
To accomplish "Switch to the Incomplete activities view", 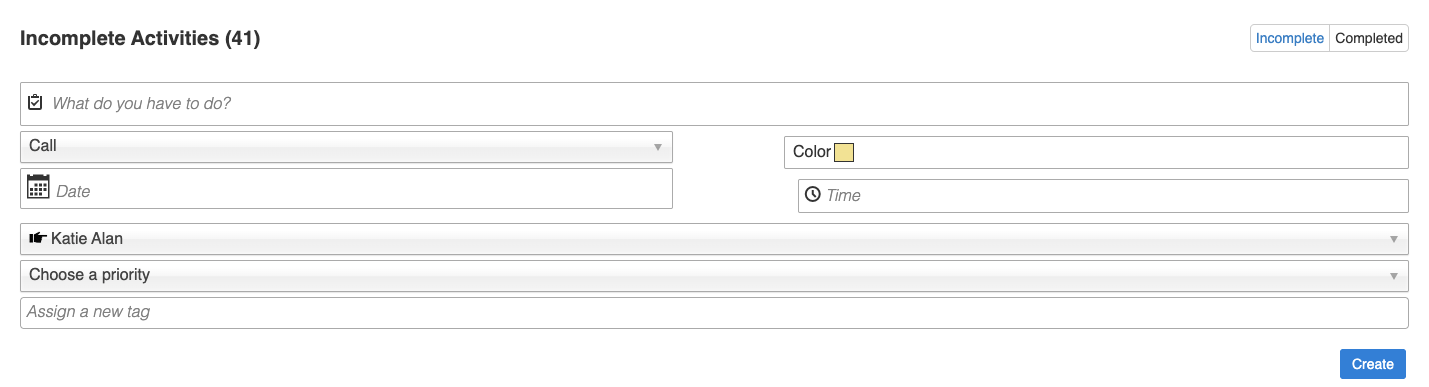I will pos(1290,38).
